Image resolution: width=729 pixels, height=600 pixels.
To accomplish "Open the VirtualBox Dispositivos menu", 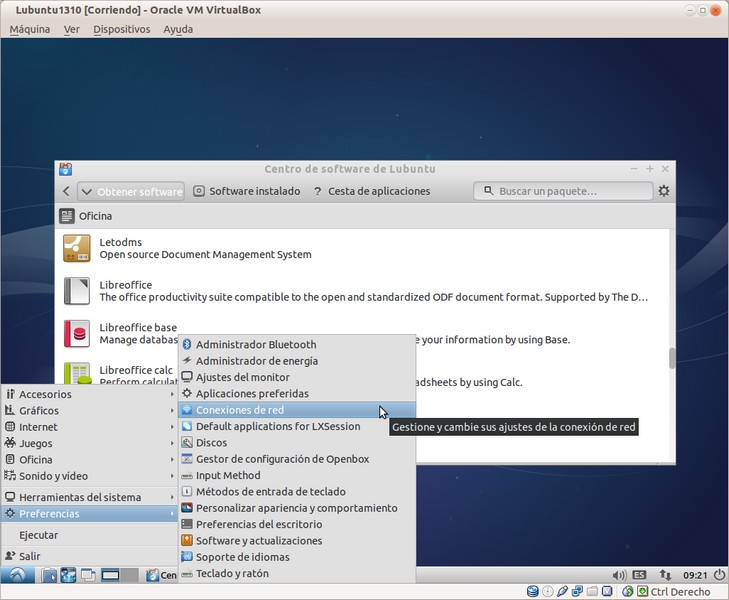I will point(122,29).
